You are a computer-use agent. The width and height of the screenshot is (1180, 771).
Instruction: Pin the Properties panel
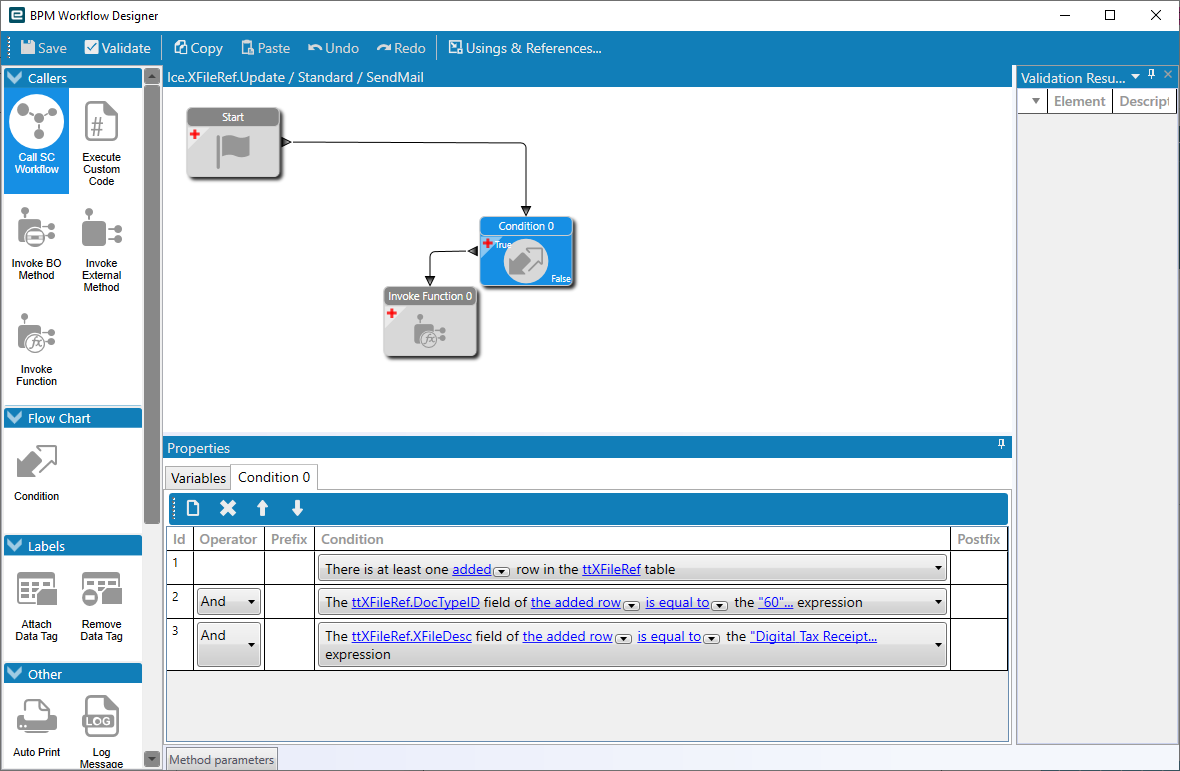1001,444
